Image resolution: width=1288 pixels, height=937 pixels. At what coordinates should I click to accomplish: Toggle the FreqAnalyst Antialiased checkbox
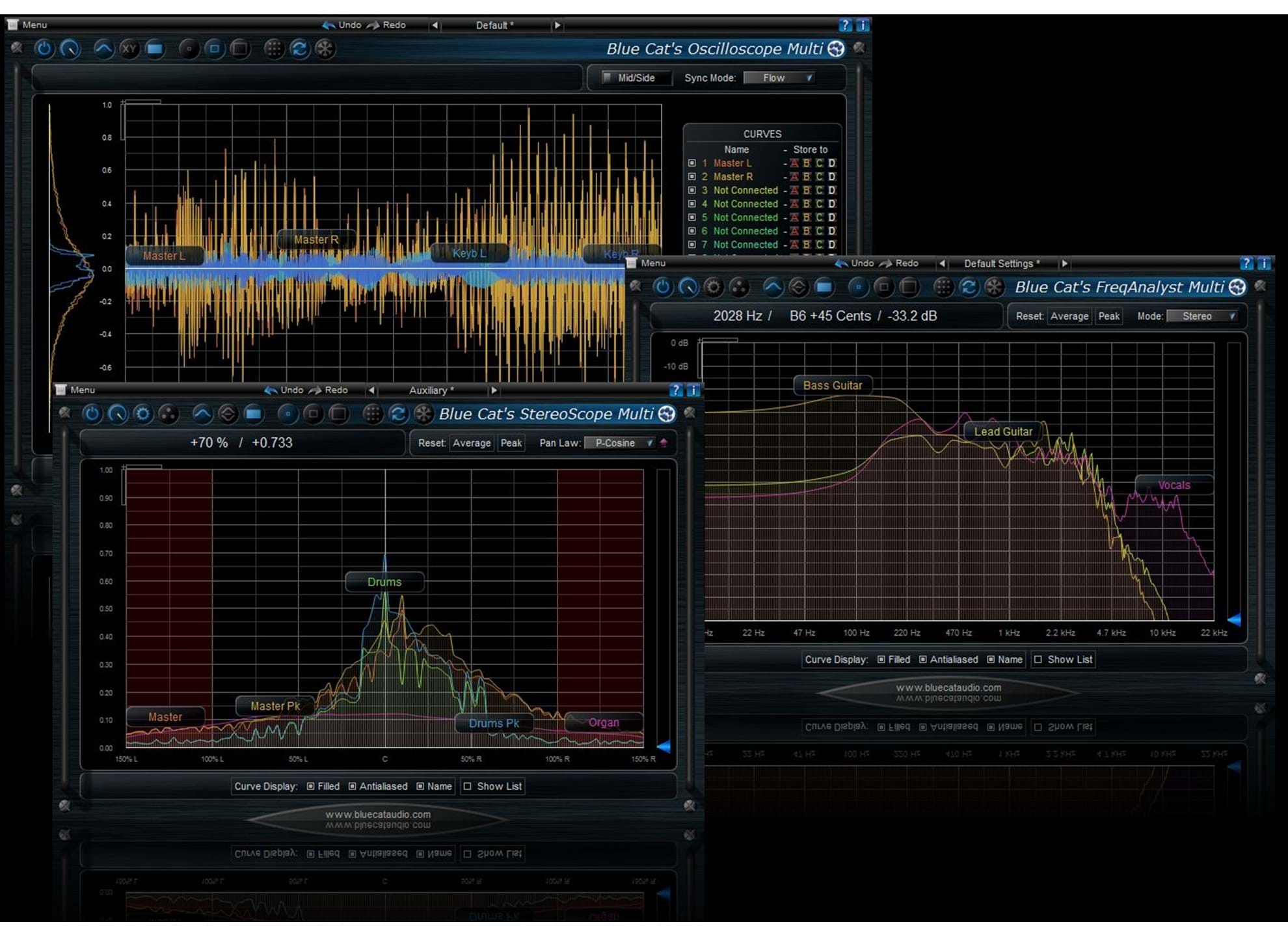922,660
